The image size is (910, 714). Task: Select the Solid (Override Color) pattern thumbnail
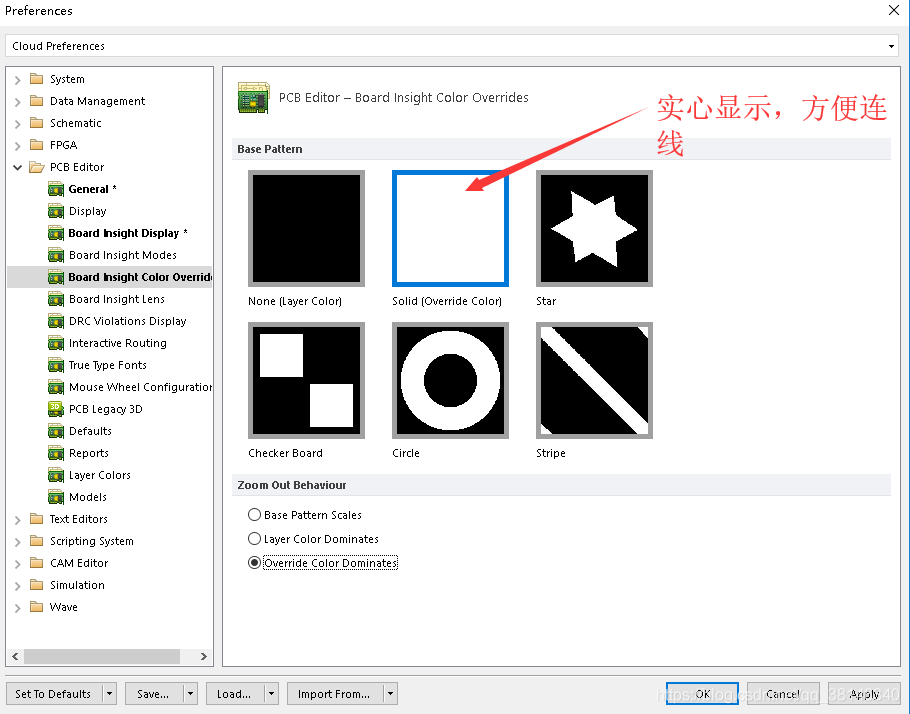[450, 228]
